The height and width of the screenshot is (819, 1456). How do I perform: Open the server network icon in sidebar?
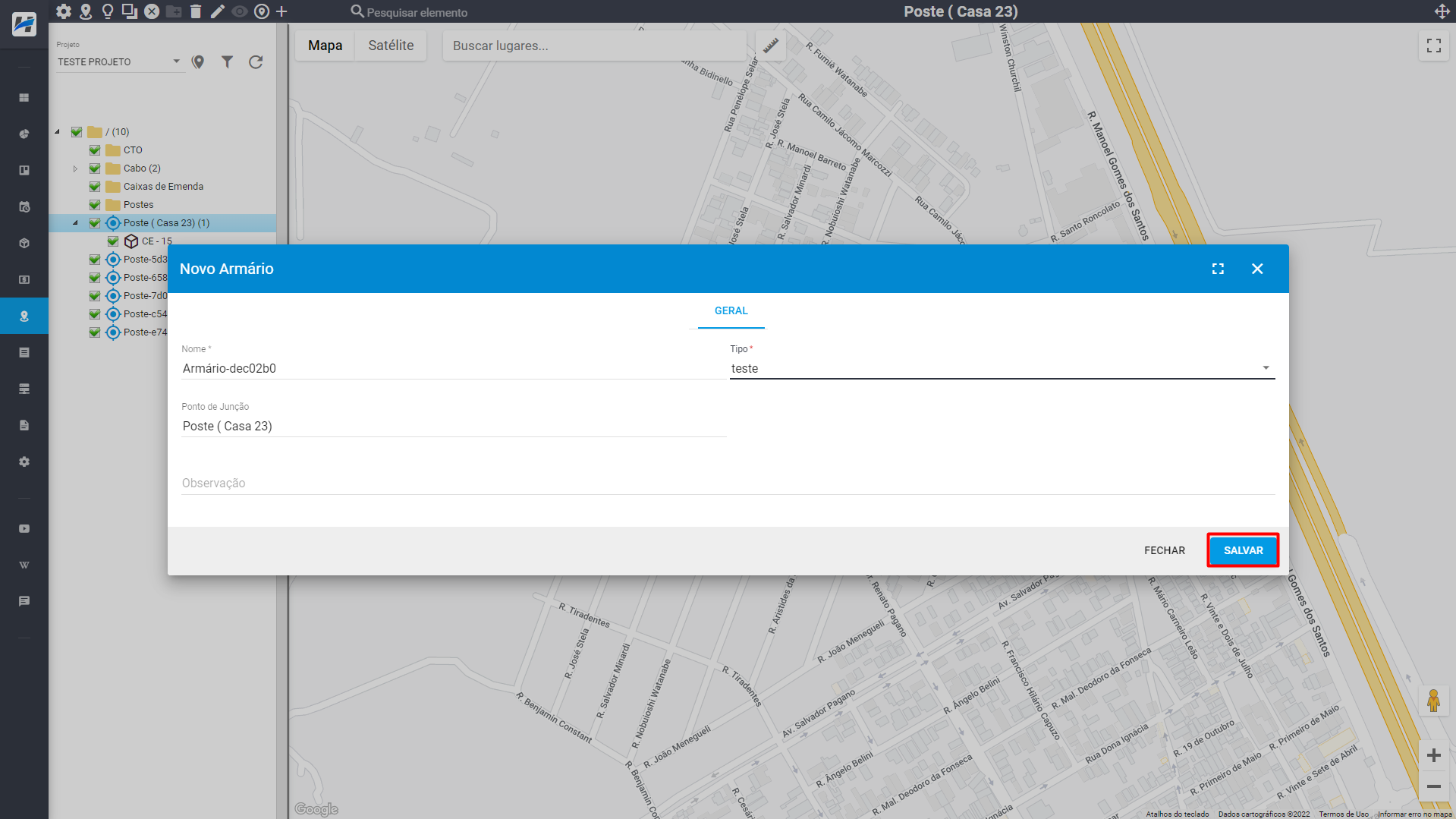pos(24,389)
